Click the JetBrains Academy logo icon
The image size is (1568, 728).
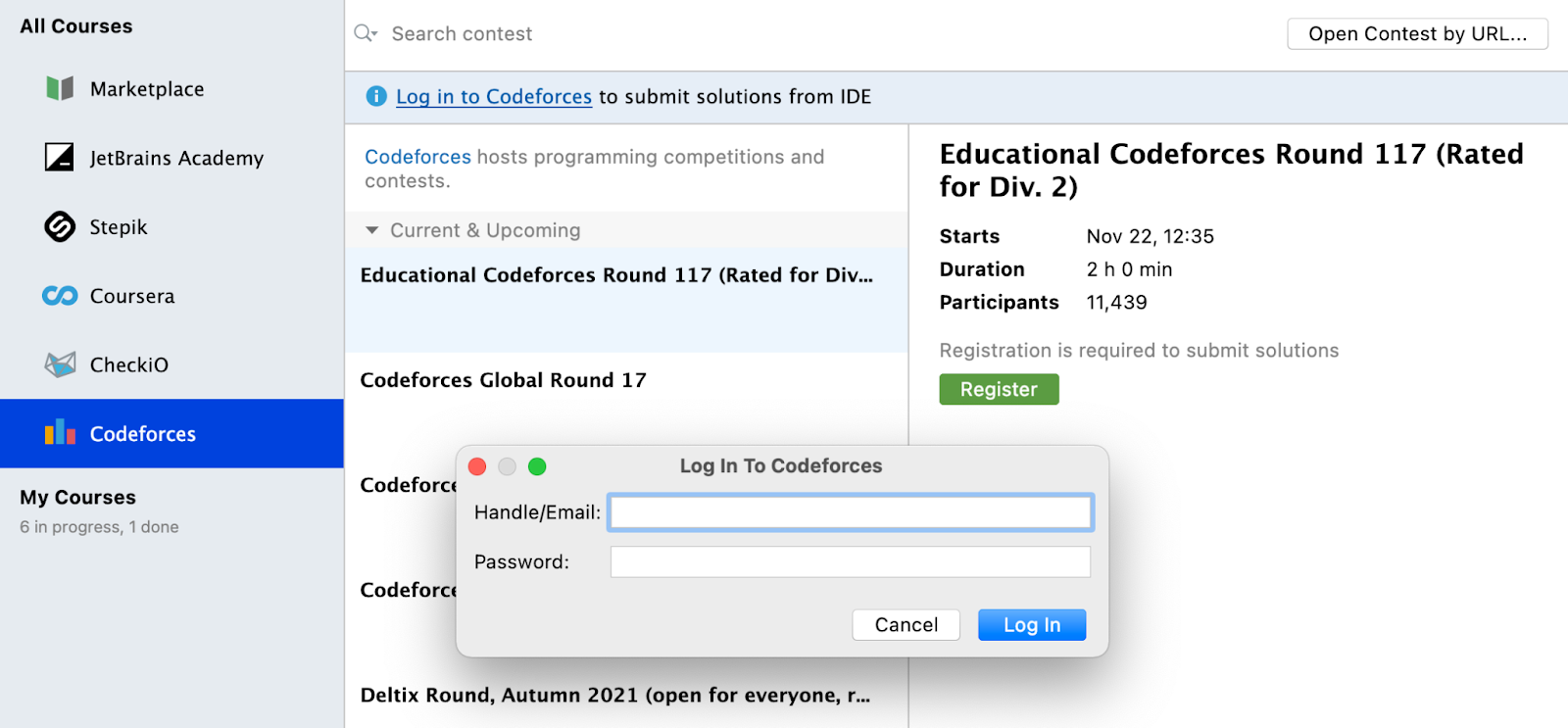tap(60, 158)
